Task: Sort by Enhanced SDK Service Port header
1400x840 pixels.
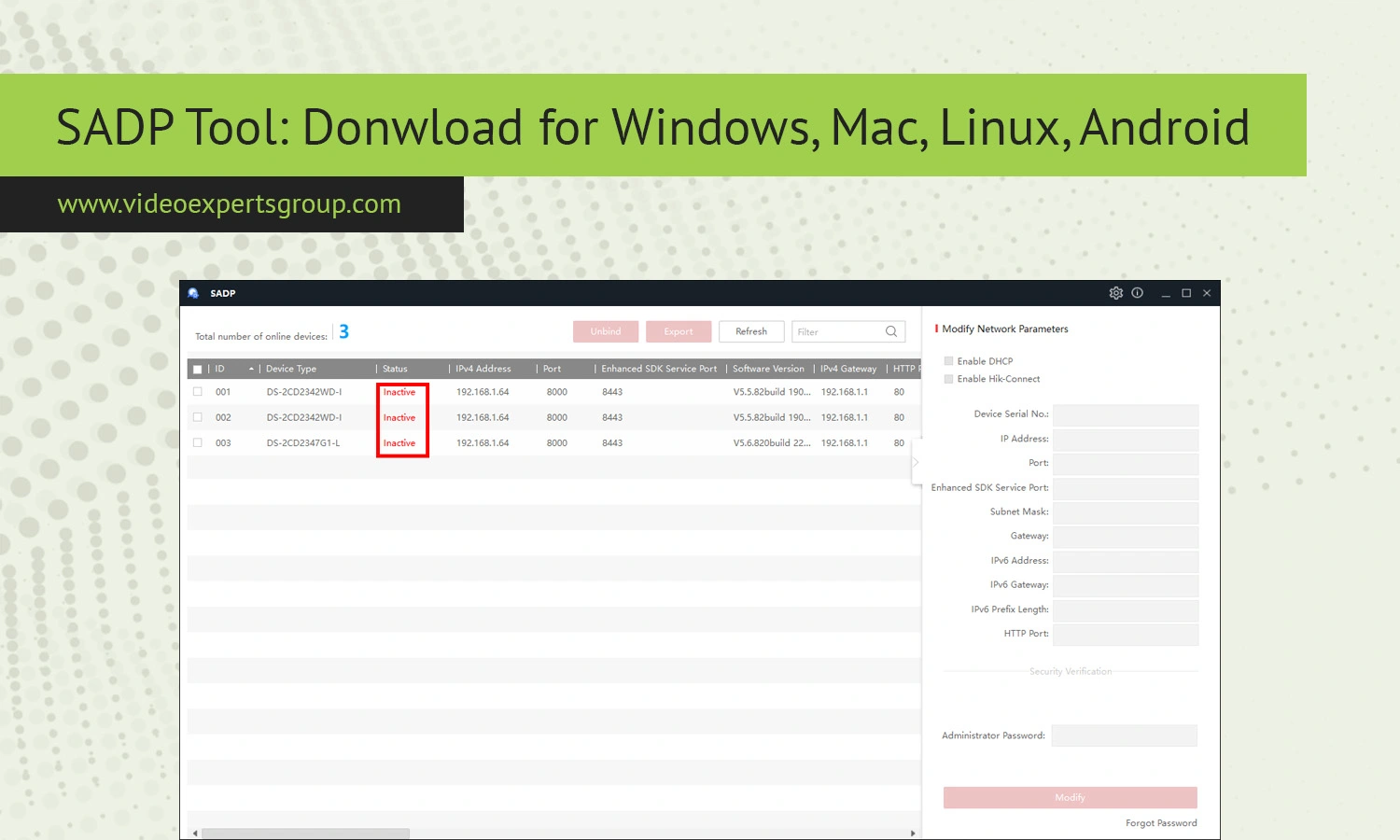Action: (659, 369)
